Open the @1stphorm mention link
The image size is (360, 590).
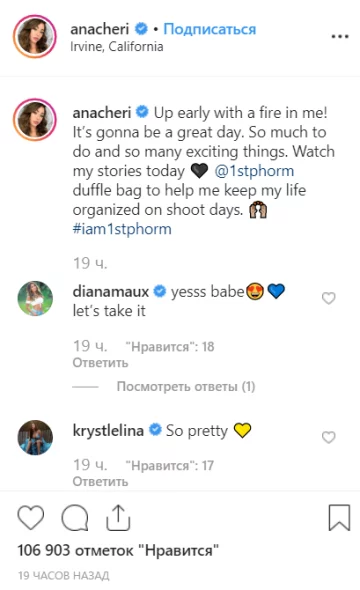(254, 171)
